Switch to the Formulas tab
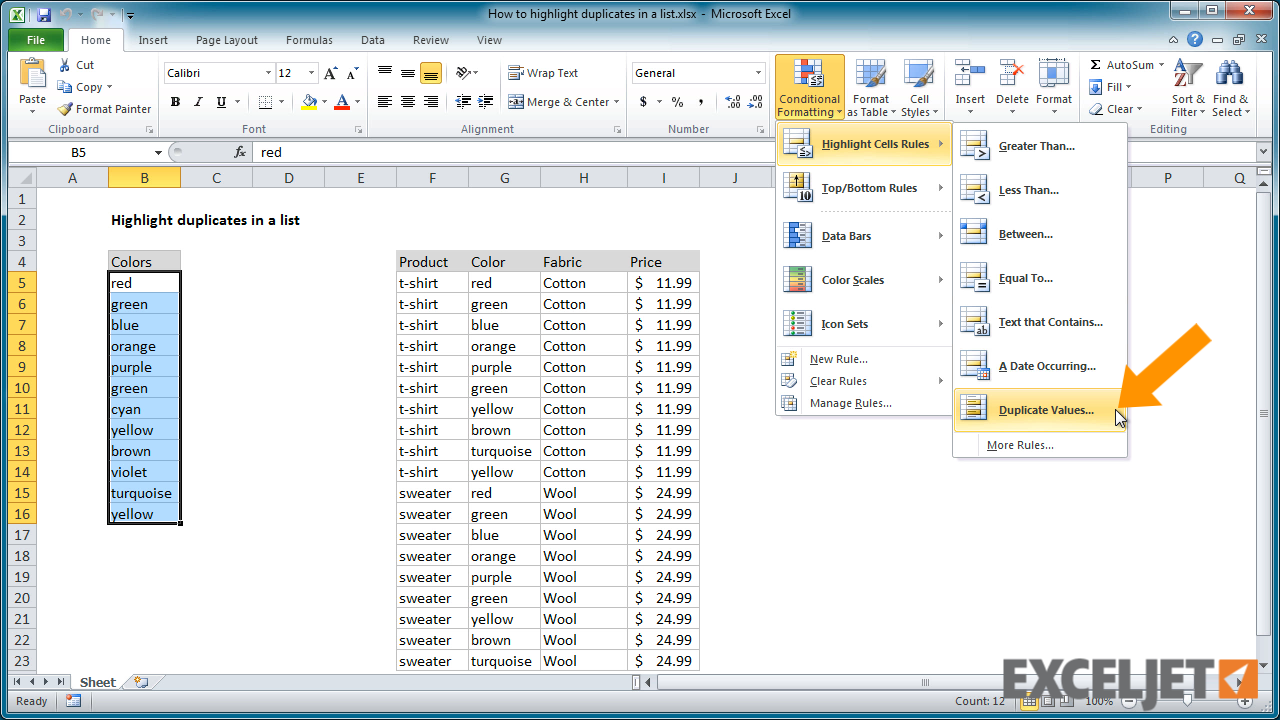1280x720 pixels. [309, 40]
